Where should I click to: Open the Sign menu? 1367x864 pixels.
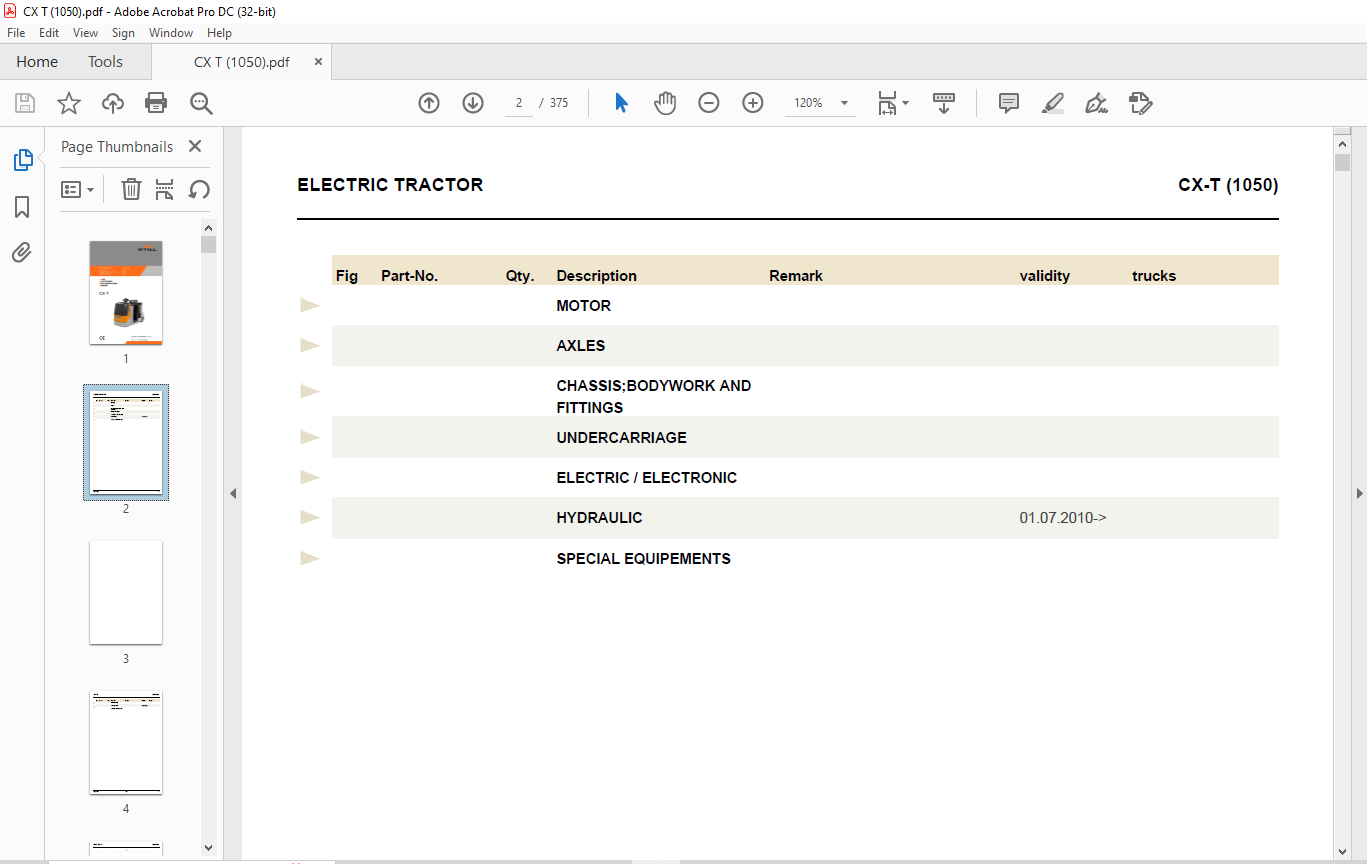(123, 33)
